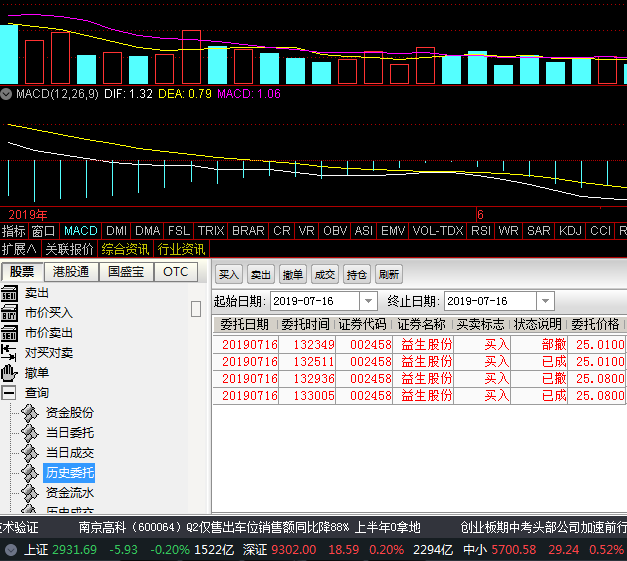
Task: Click the 指标 tab
Action: pos(14,231)
